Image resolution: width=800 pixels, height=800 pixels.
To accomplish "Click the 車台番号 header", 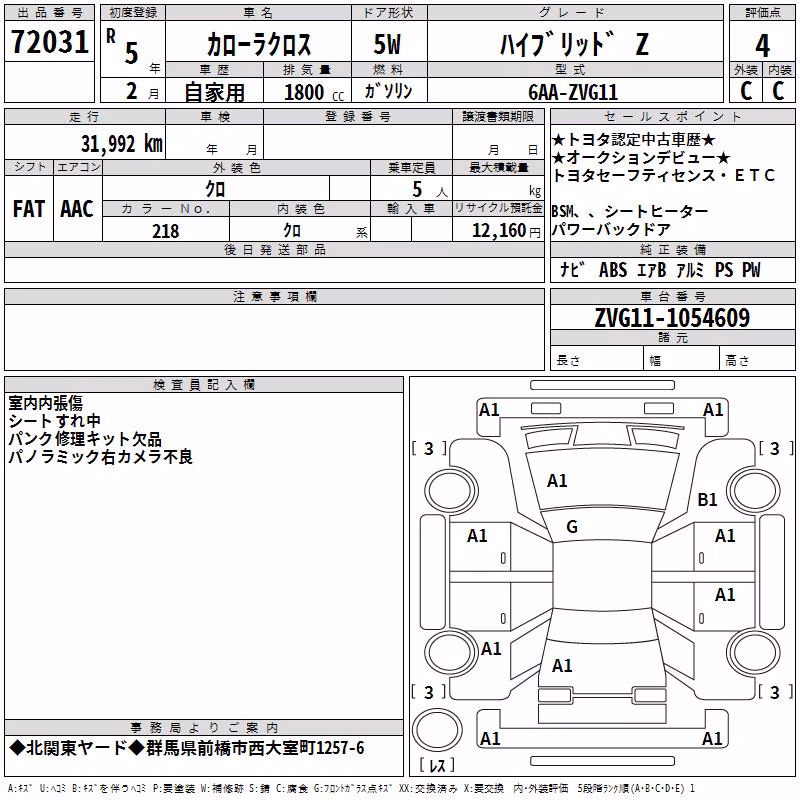I will click(672, 296).
